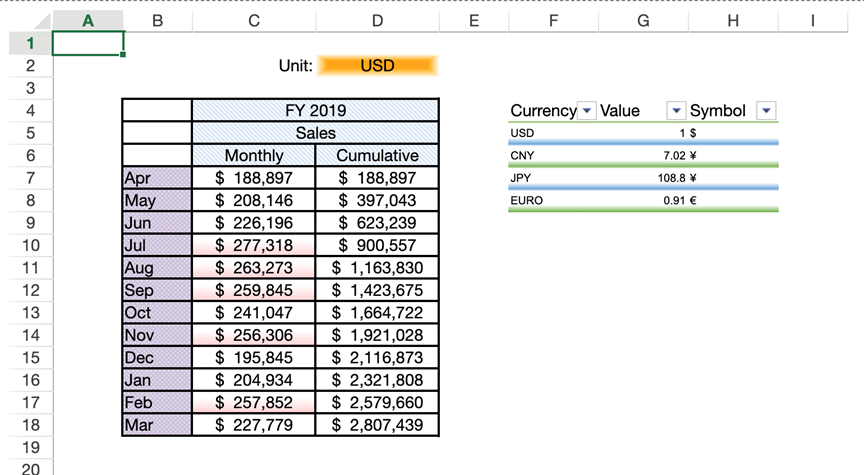Image resolution: width=864 pixels, height=475 pixels.
Task: Select the 'Sep' month cell
Action: [x=157, y=290]
